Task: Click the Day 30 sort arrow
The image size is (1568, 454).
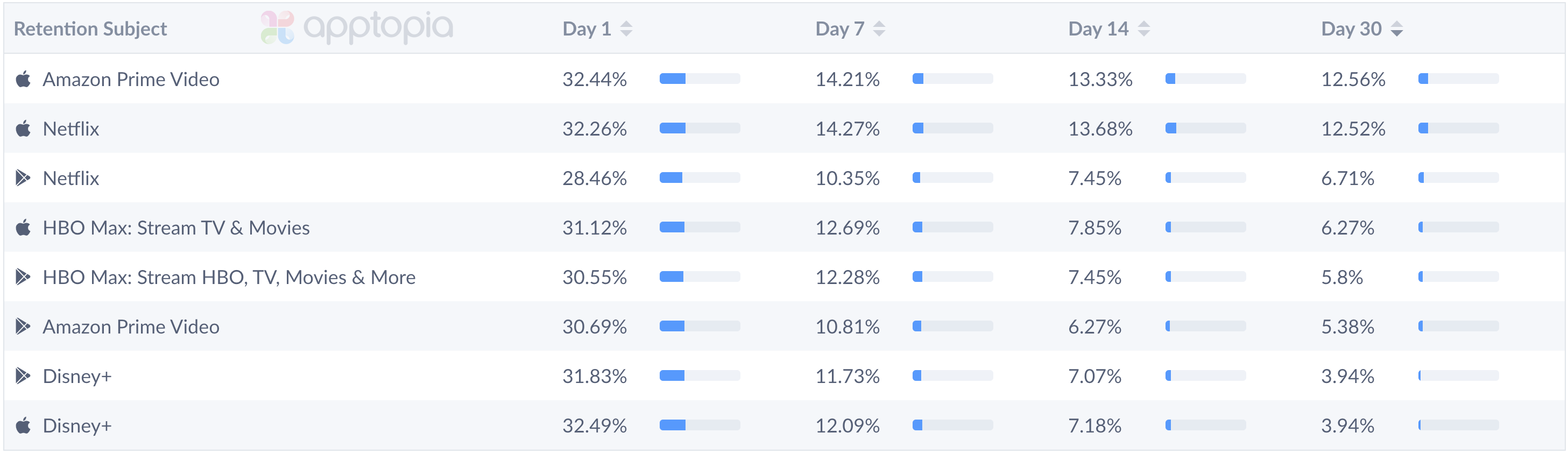Action: click(1397, 29)
